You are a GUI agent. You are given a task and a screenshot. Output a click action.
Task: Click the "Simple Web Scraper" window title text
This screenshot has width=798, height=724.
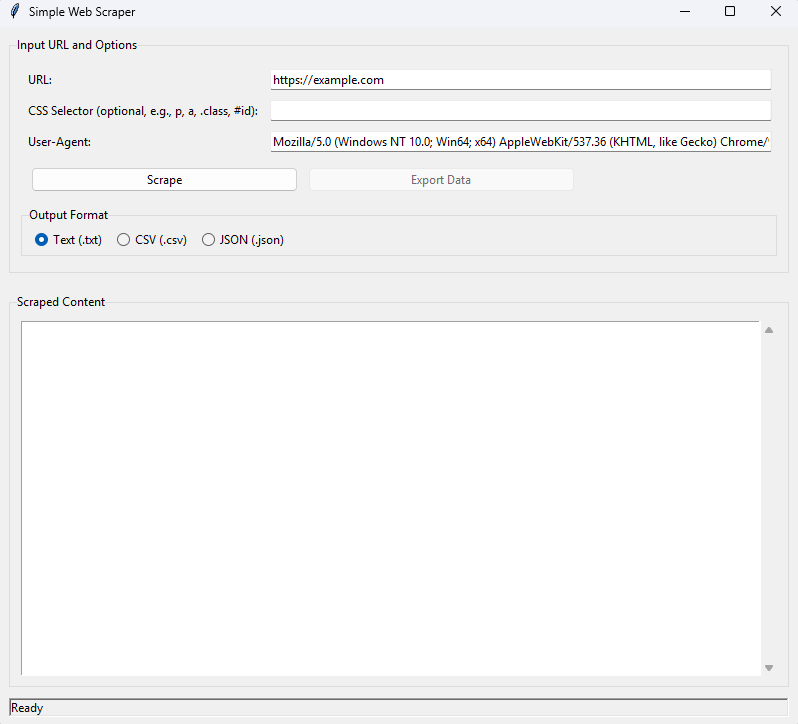coord(82,12)
